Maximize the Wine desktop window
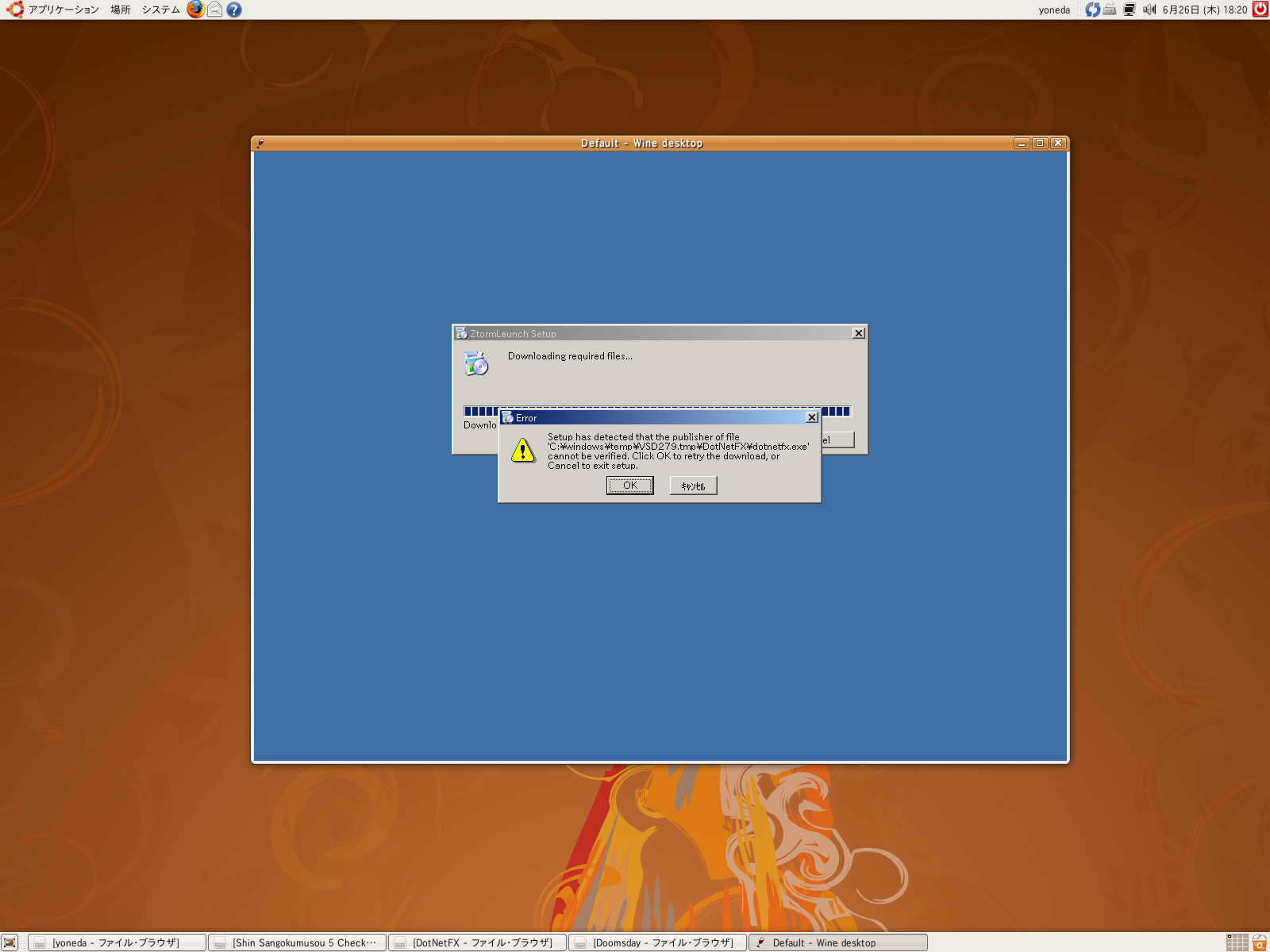1270x952 pixels. point(1039,144)
